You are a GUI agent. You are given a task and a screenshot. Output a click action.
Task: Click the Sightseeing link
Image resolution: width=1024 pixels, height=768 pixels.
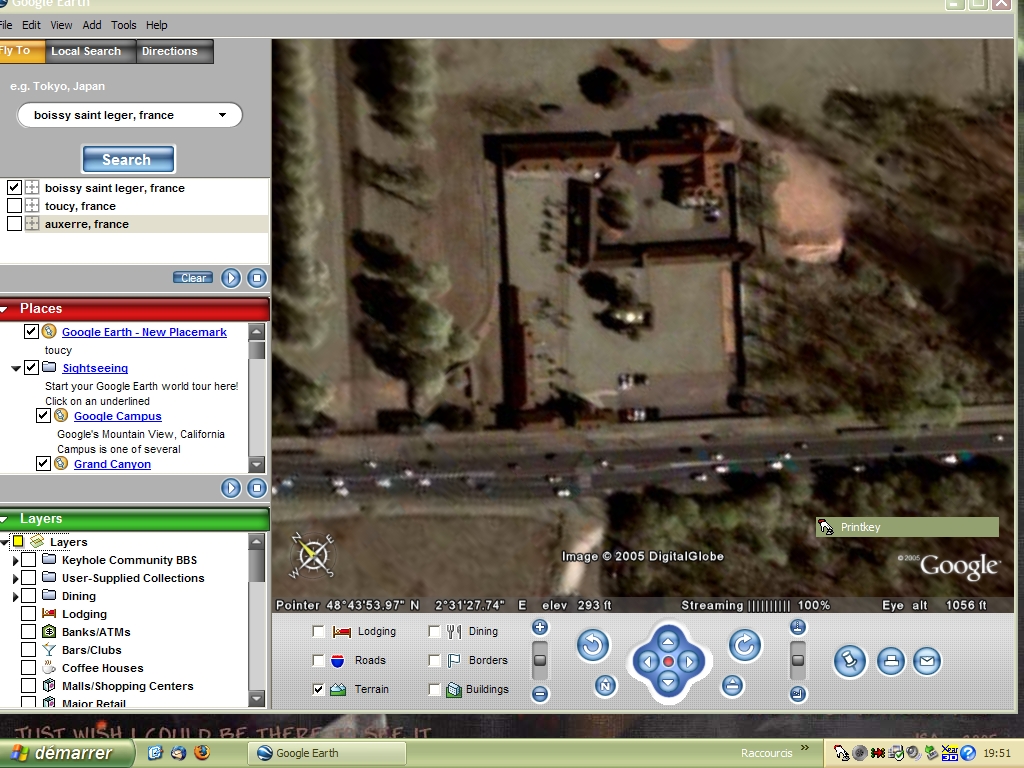click(x=95, y=368)
